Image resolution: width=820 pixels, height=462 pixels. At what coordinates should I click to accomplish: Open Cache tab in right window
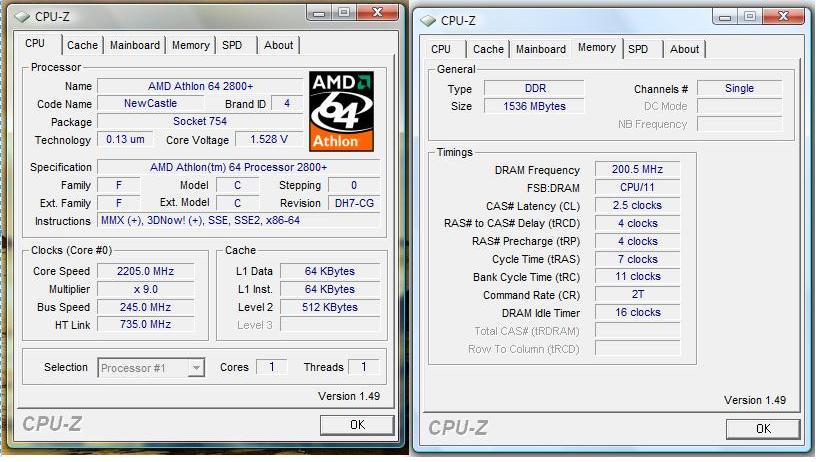pos(488,49)
